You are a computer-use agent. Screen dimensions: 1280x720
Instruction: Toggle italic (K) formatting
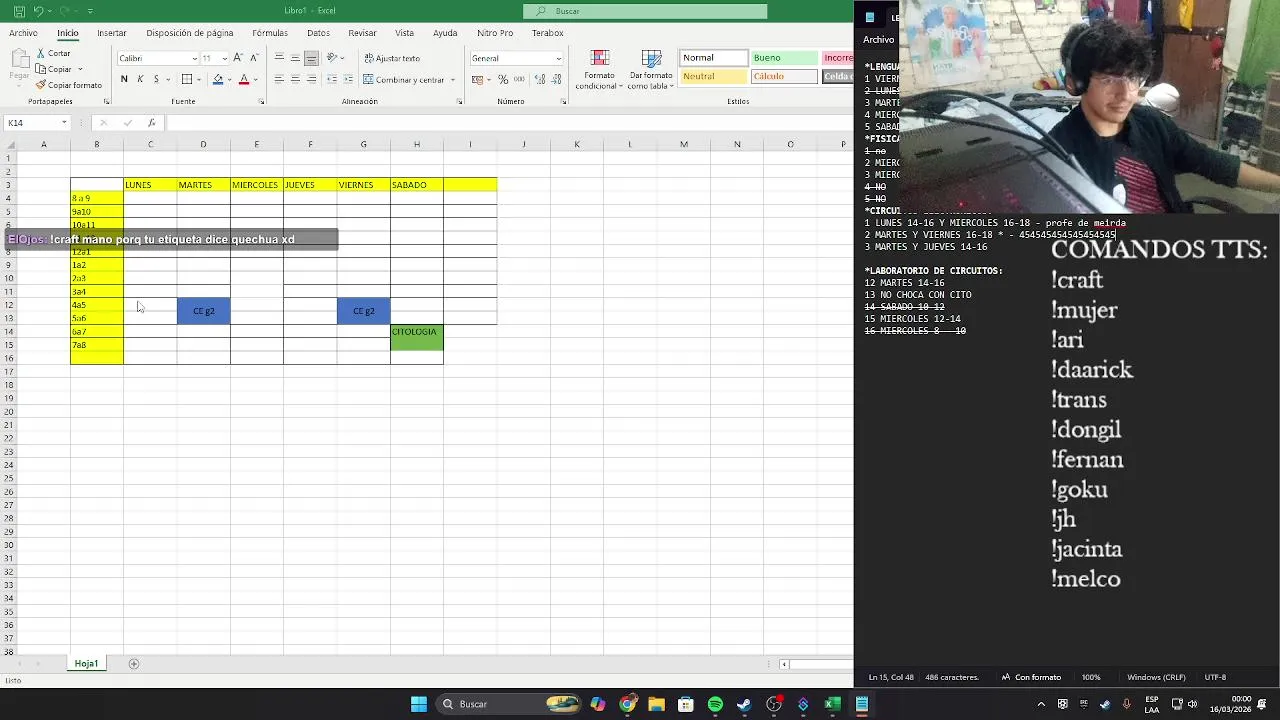coord(140,79)
